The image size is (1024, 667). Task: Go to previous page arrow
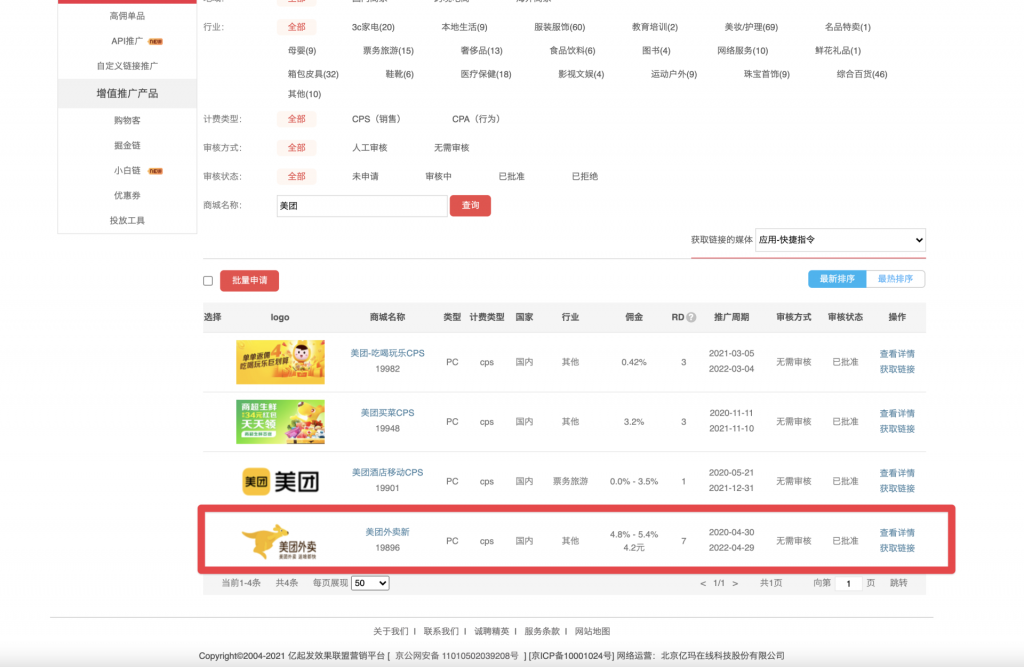[x=703, y=583]
